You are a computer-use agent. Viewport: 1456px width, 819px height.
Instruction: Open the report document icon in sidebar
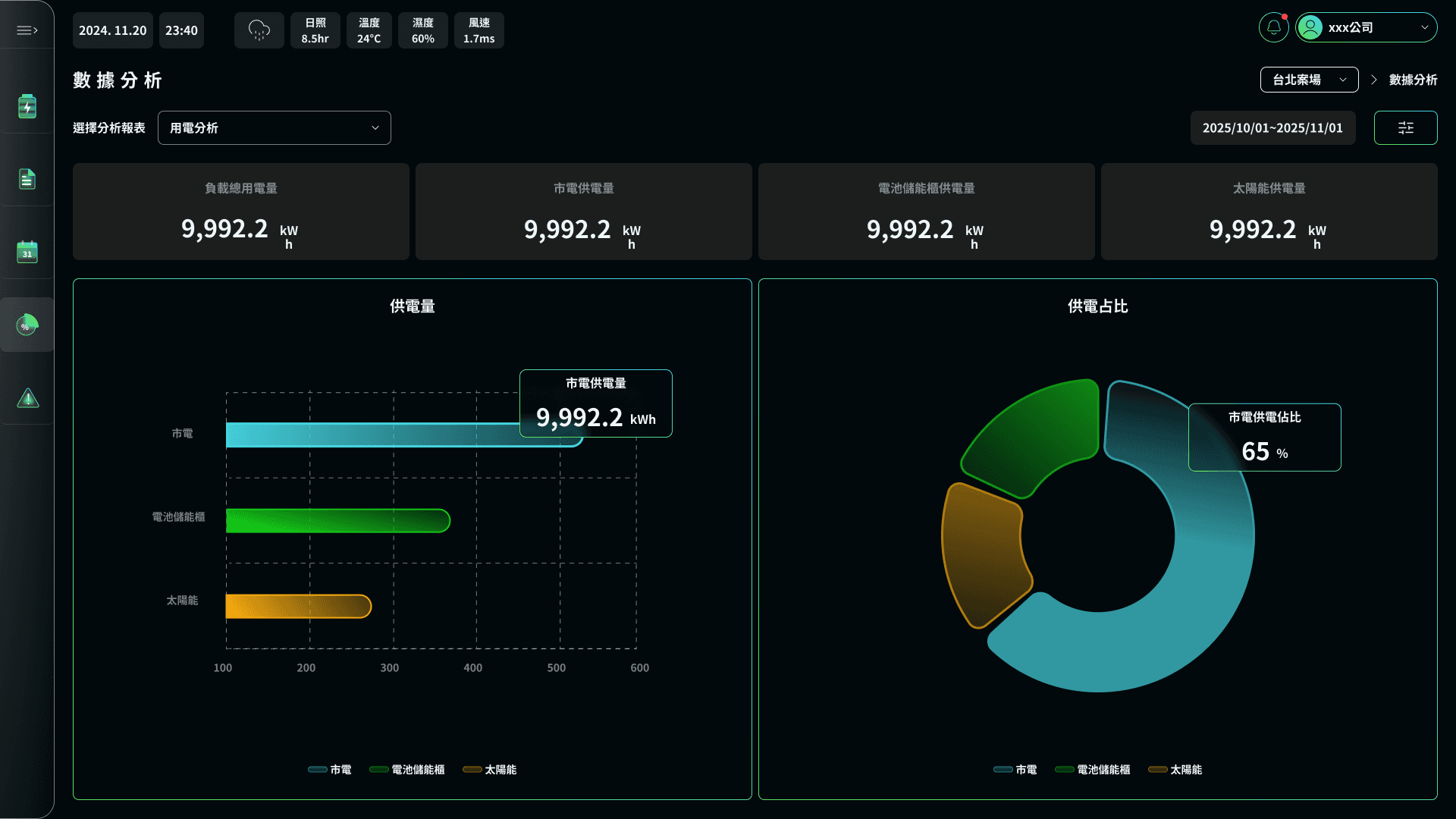click(27, 179)
